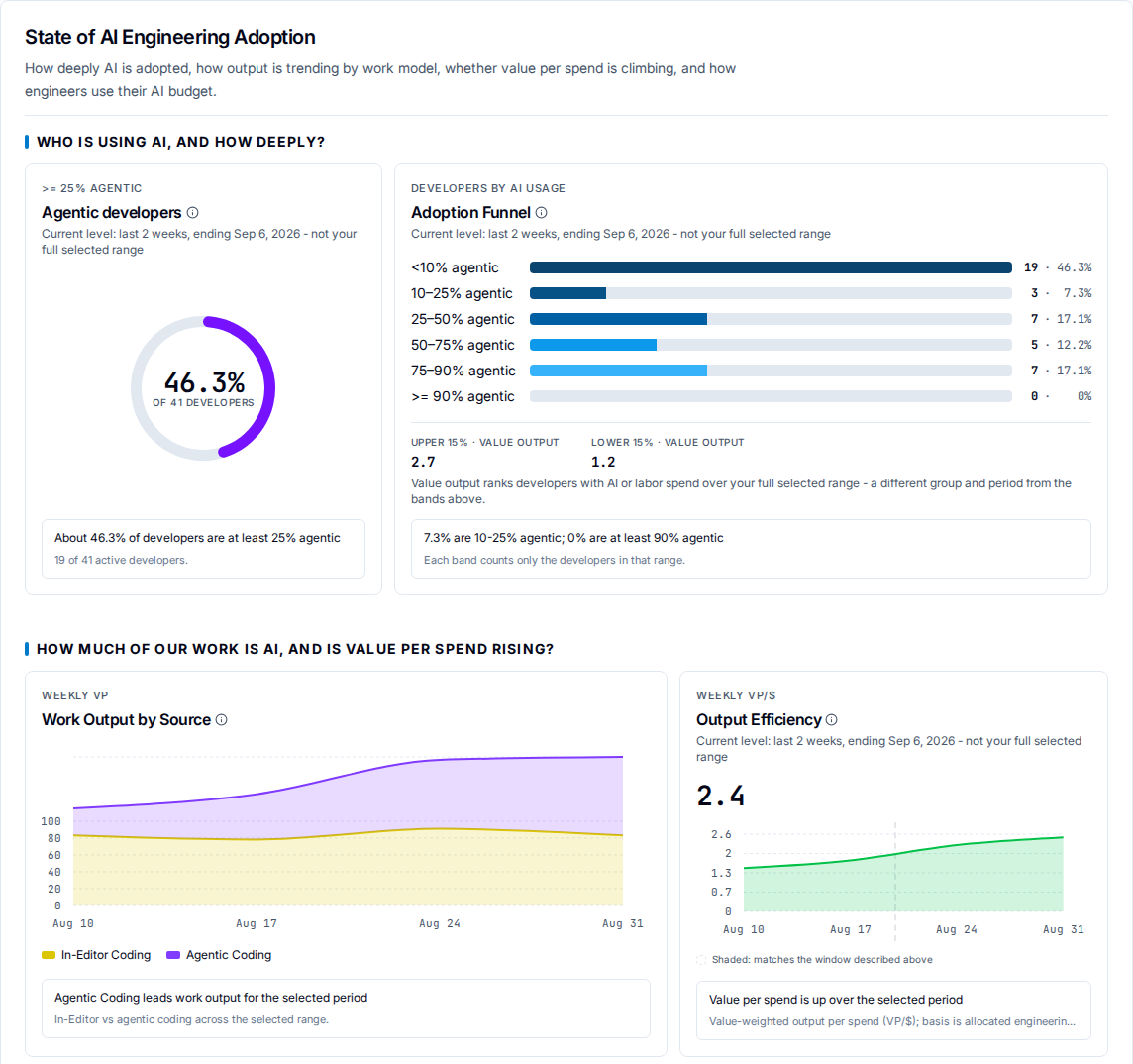Select the '5 · 12.2%' funnel value
1133x1064 pixels.
pyautogui.click(x=1061, y=345)
